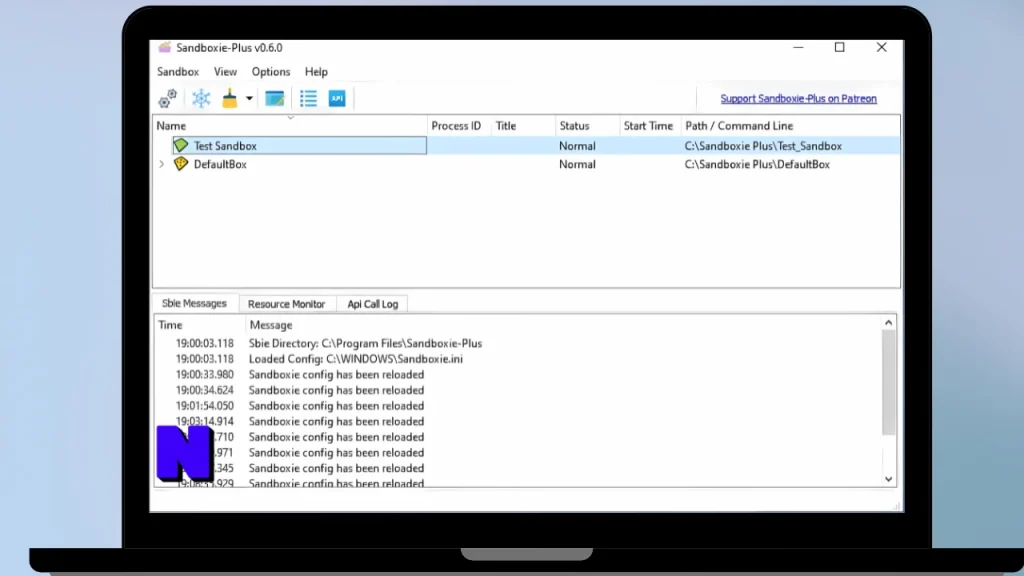Screen dimensions: 1024x576
Task: Sort by the Start Time column header
Action: [x=650, y=126]
